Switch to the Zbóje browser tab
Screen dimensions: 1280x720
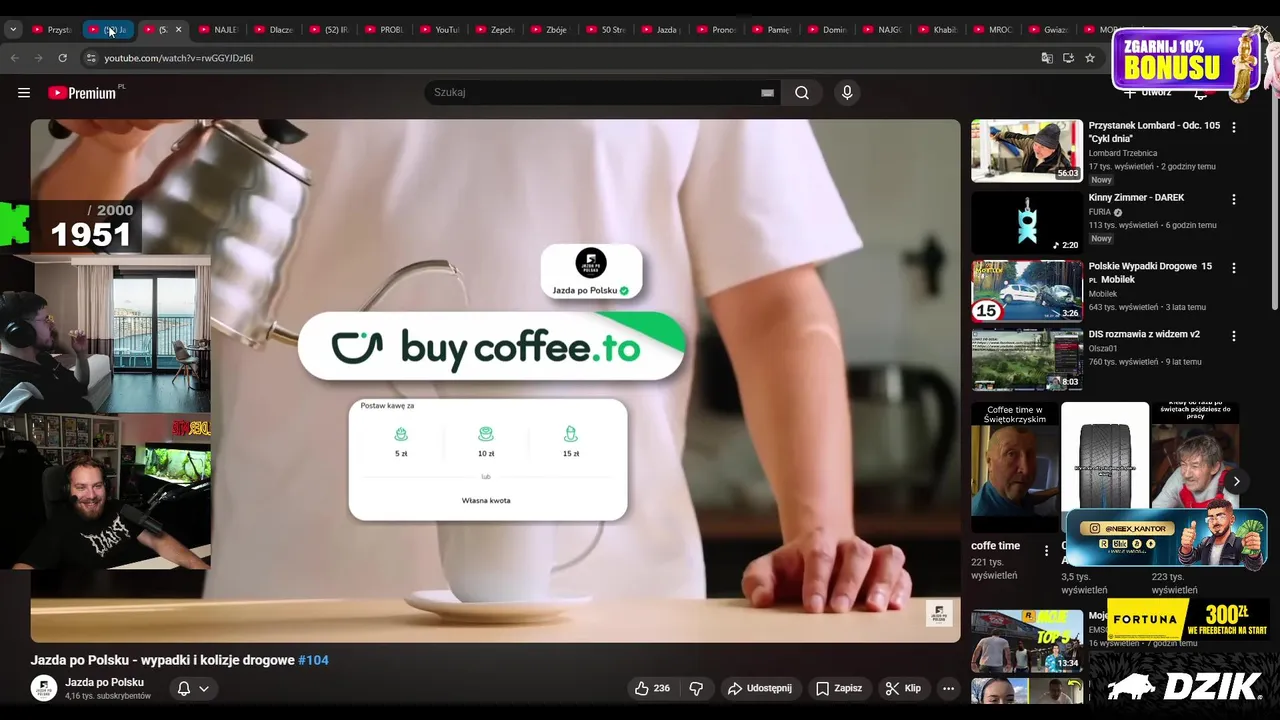click(x=549, y=29)
